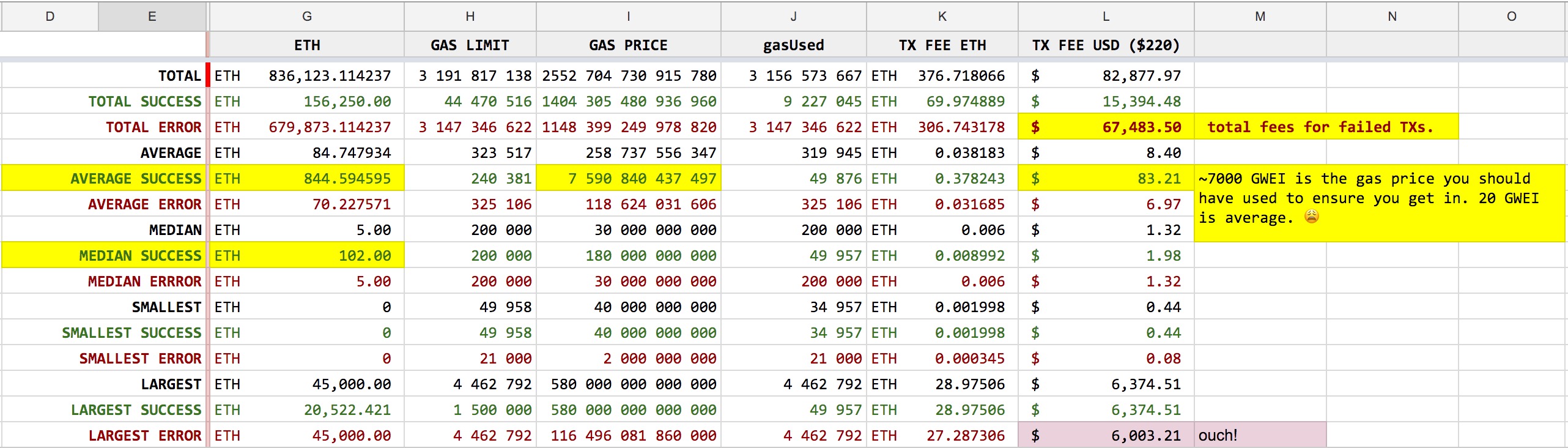Select the ~7000 GWEI comment cell
The width and height of the screenshot is (1568, 448).
tap(1380, 203)
